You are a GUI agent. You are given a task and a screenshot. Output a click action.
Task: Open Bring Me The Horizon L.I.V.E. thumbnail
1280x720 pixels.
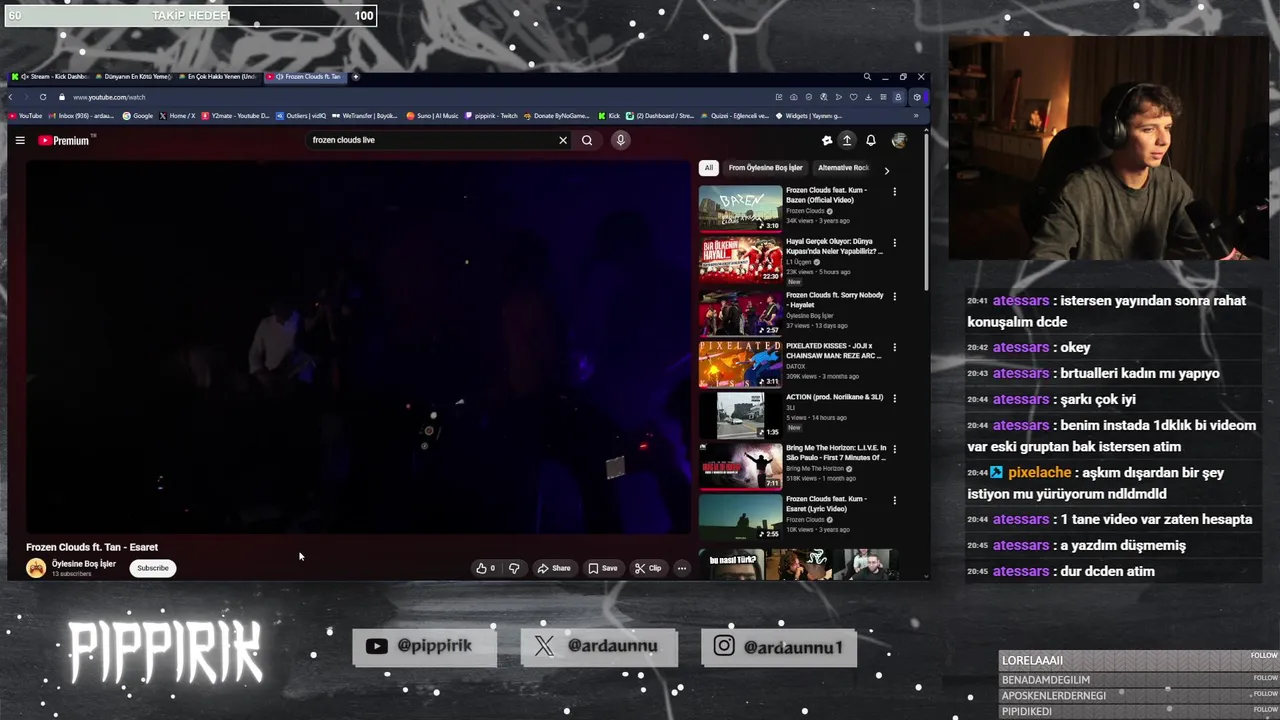[x=740, y=465]
